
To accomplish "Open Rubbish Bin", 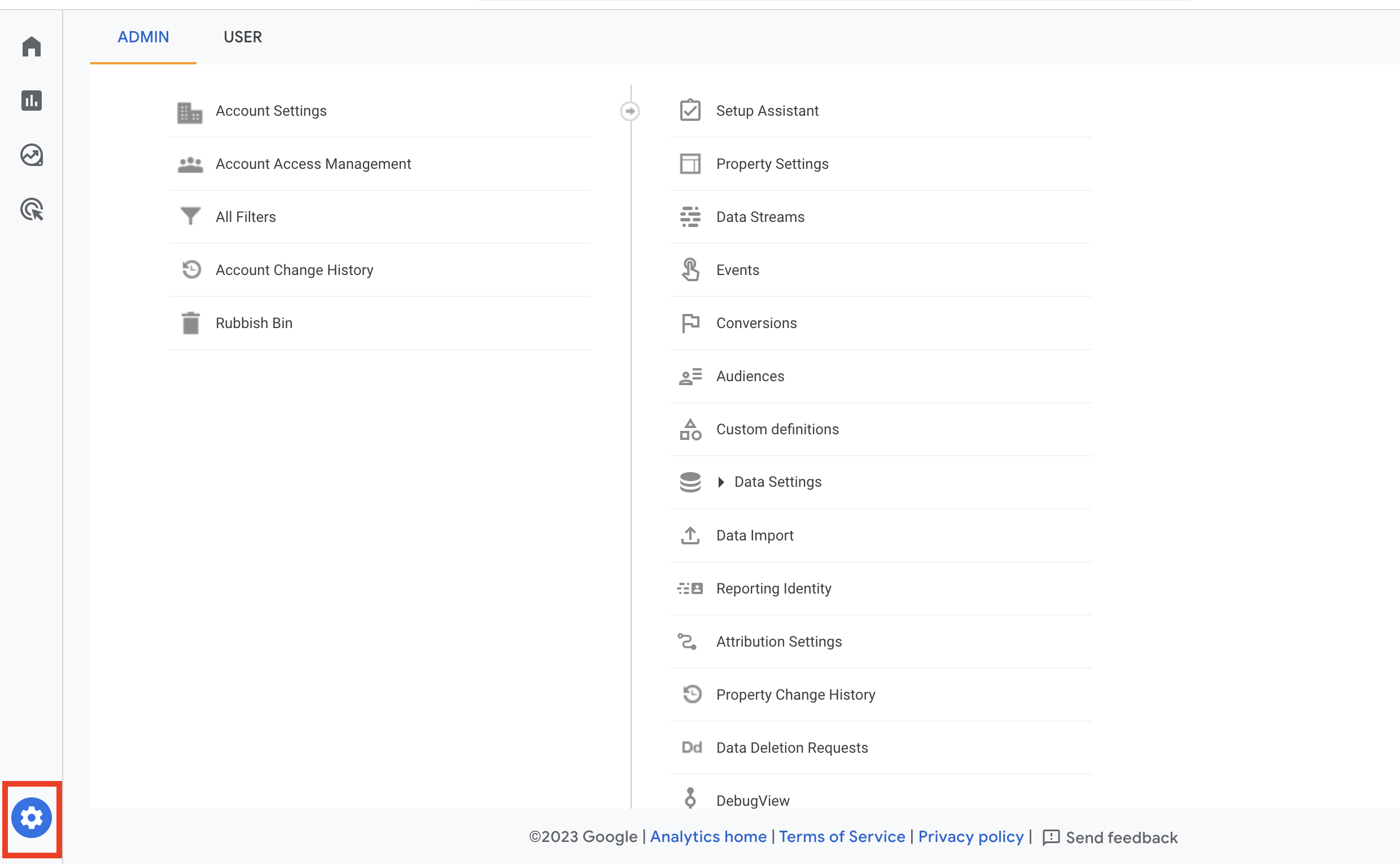I will click(x=253, y=323).
